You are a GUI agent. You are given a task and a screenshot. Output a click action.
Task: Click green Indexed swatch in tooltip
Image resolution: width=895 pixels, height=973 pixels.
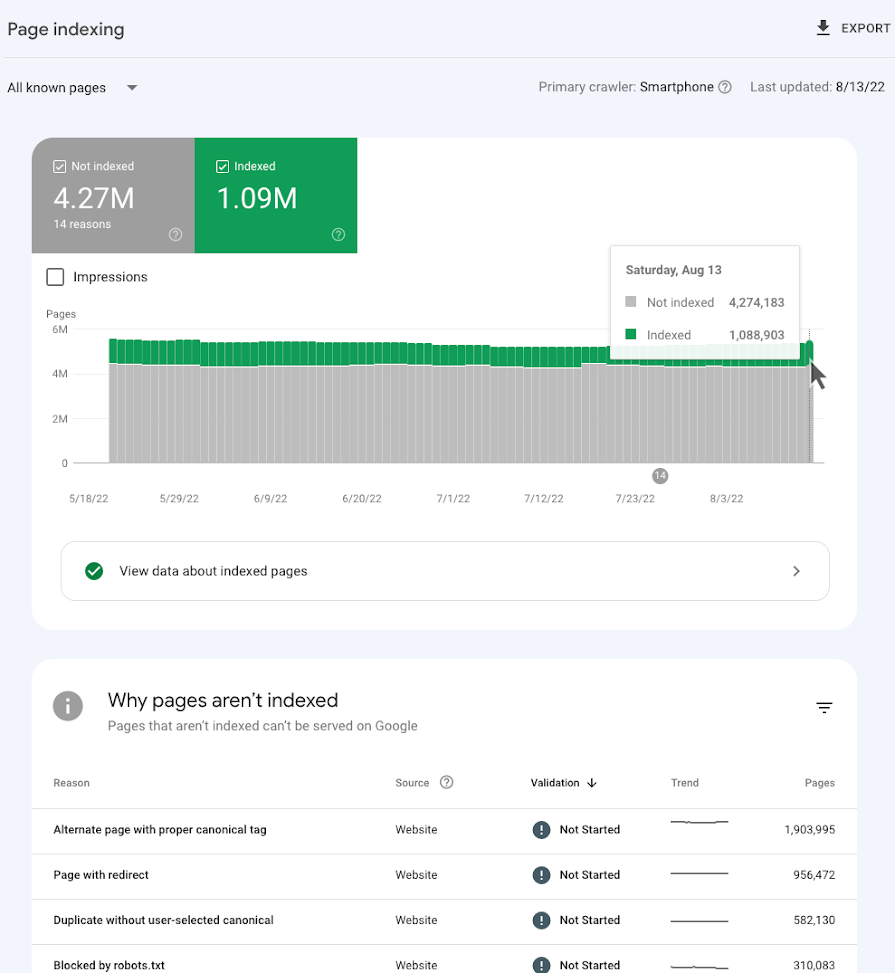[x=631, y=334]
